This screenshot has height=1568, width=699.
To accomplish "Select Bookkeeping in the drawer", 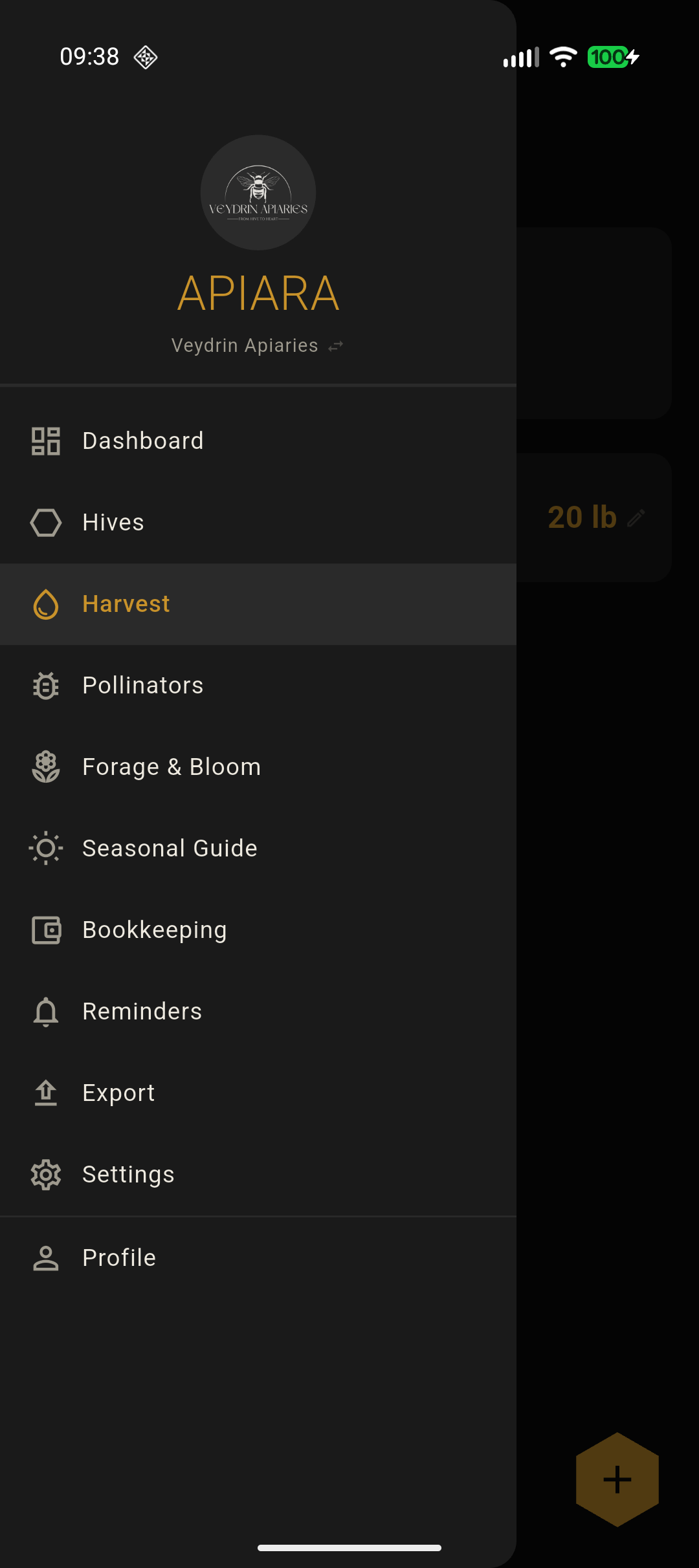I will click(x=155, y=930).
